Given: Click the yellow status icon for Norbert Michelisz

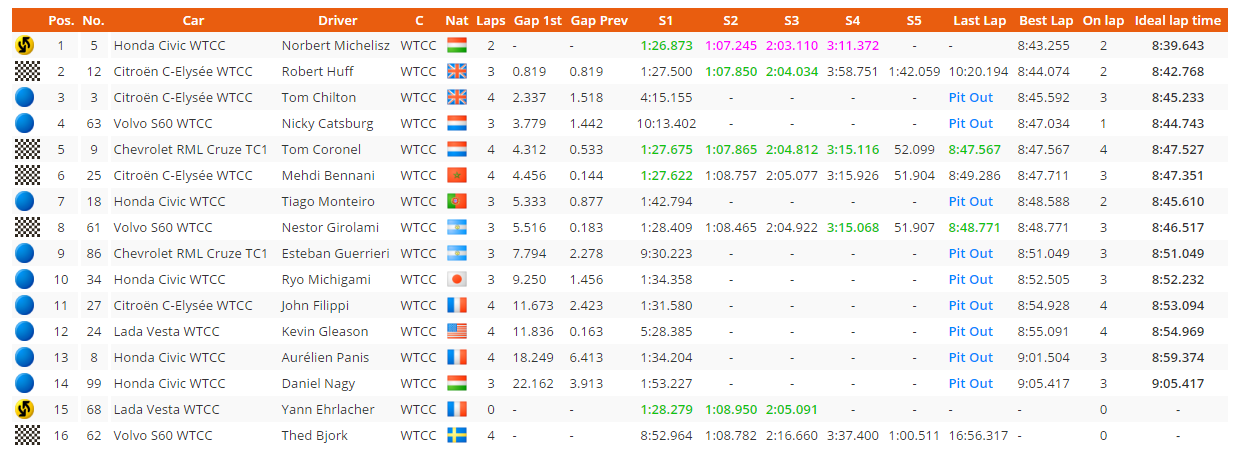Looking at the screenshot, I should pyautogui.click(x=25, y=46).
